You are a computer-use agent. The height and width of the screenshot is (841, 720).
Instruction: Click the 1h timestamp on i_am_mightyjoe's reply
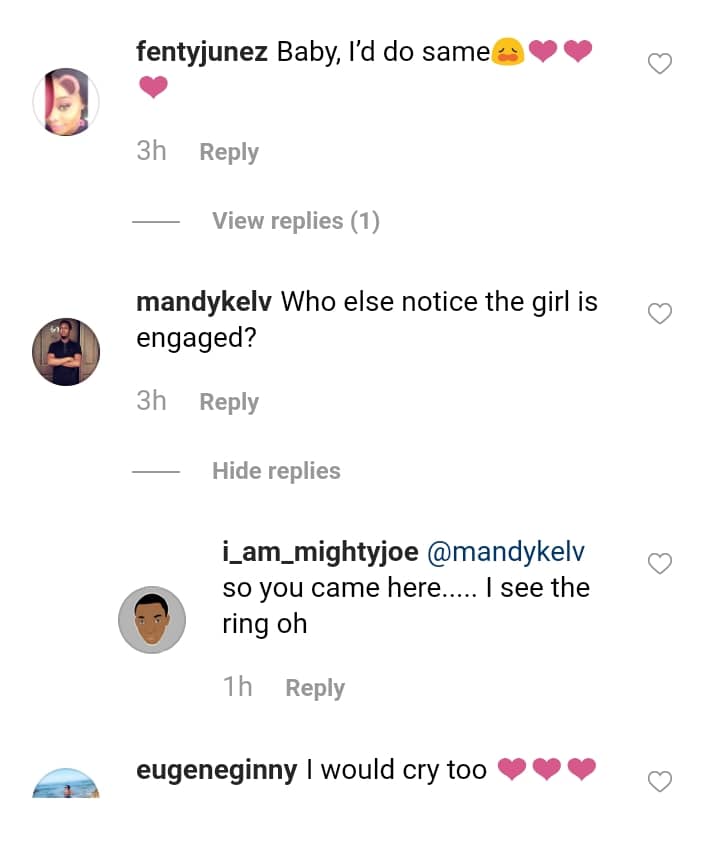[x=238, y=688]
